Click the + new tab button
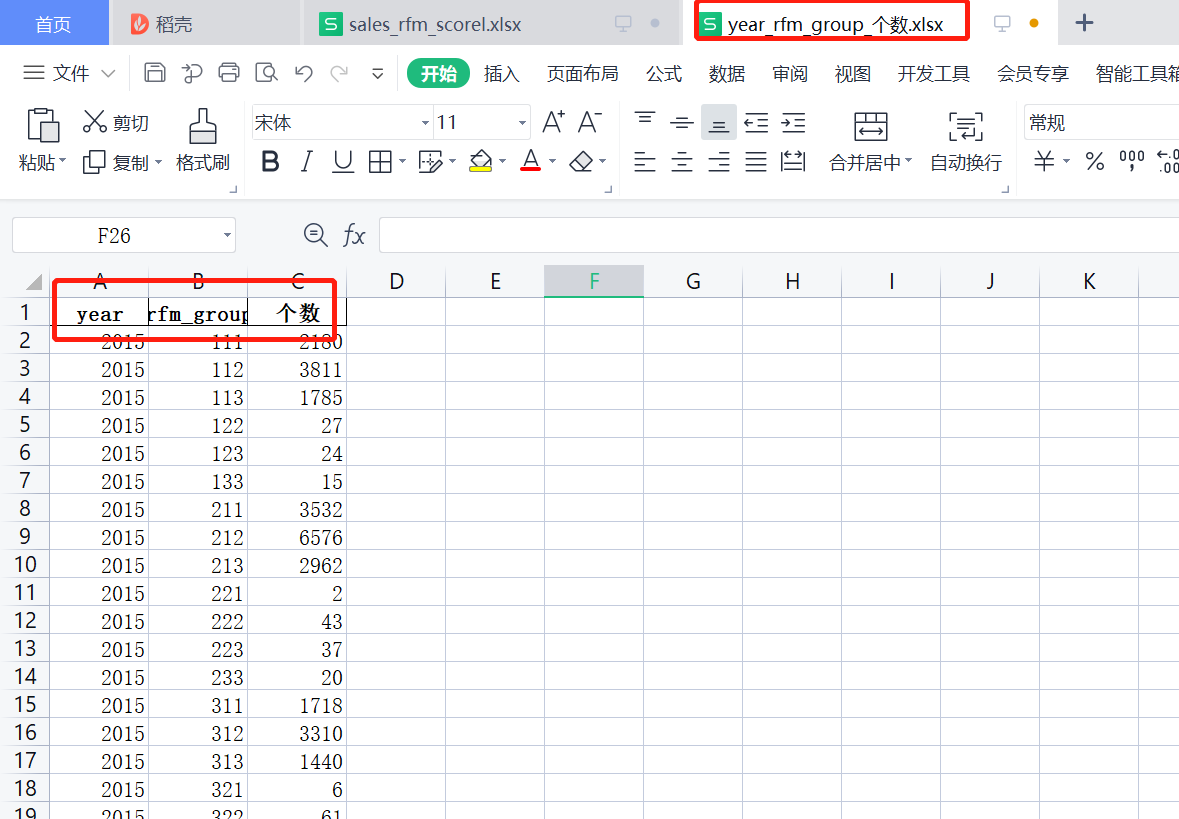1179x819 pixels. tap(1084, 23)
